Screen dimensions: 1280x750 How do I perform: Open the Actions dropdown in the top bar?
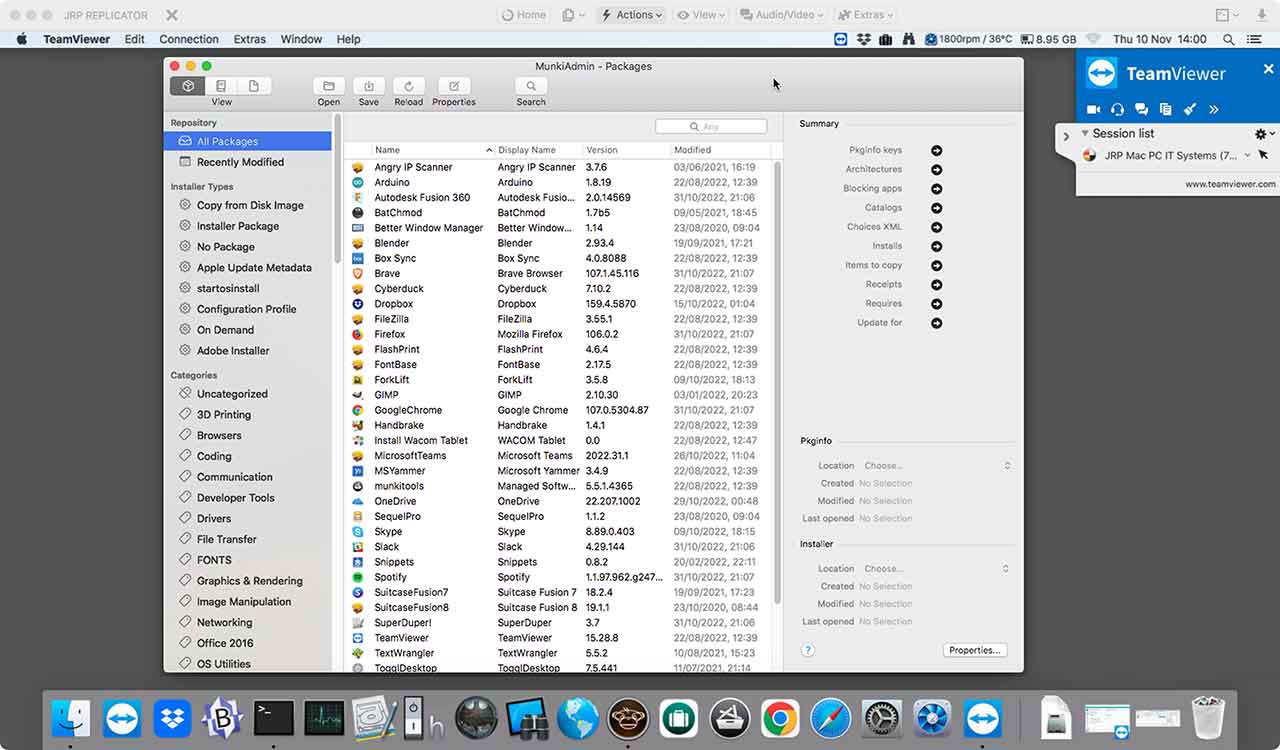coord(632,15)
